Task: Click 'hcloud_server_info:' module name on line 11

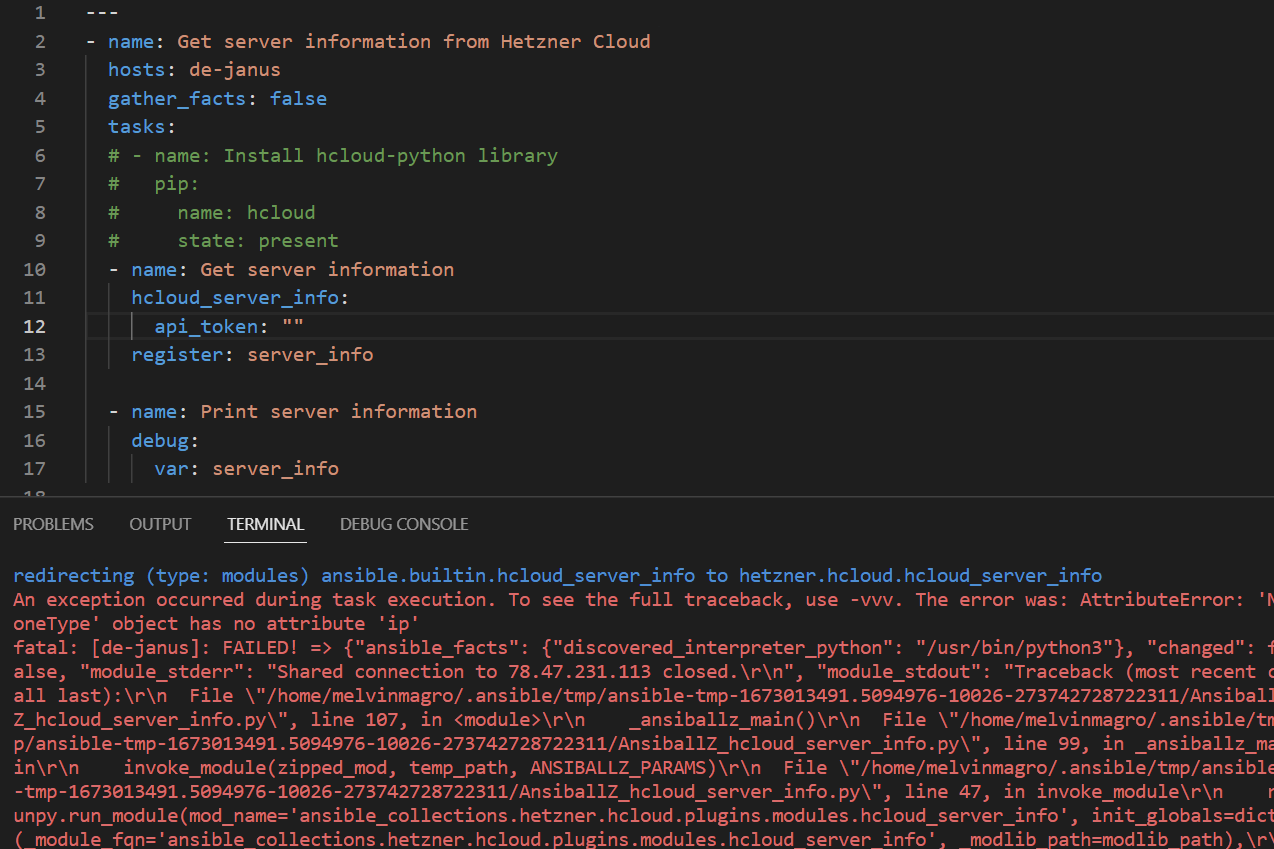Action: [x=241, y=298]
